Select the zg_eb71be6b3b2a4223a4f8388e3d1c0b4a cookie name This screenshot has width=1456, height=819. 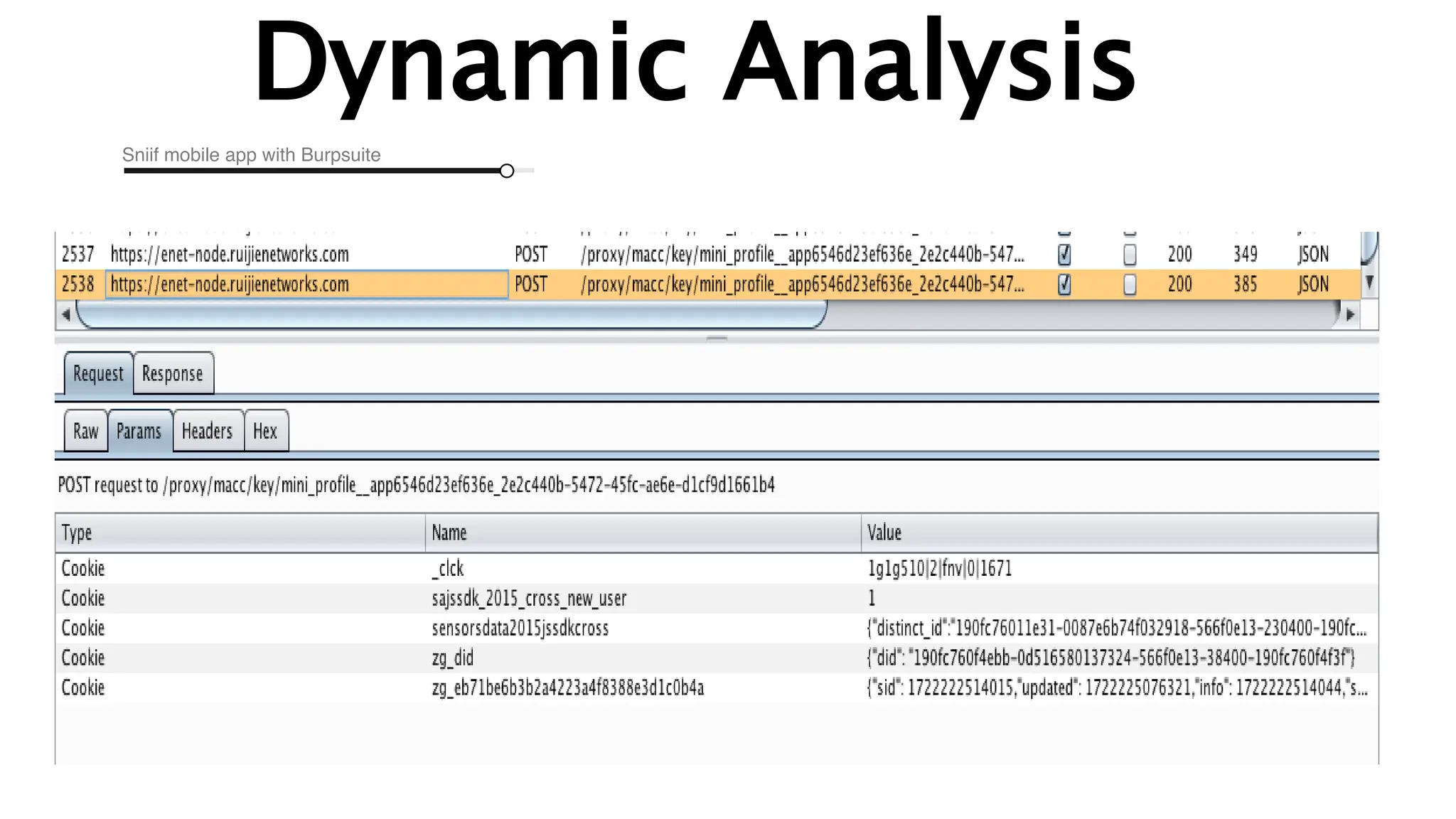(x=568, y=688)
